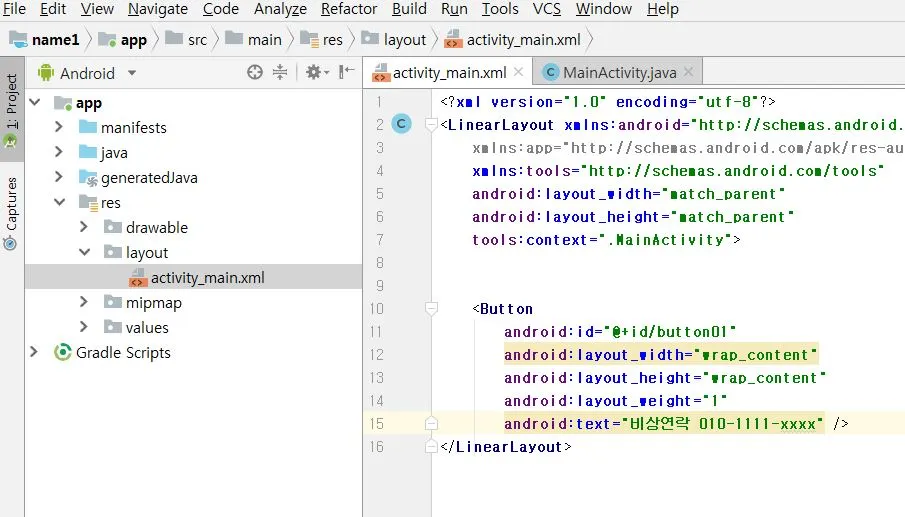Viewport: 905px width, 517px height.
Task: Click the hide Project panel icon
Action: [346, 72]
